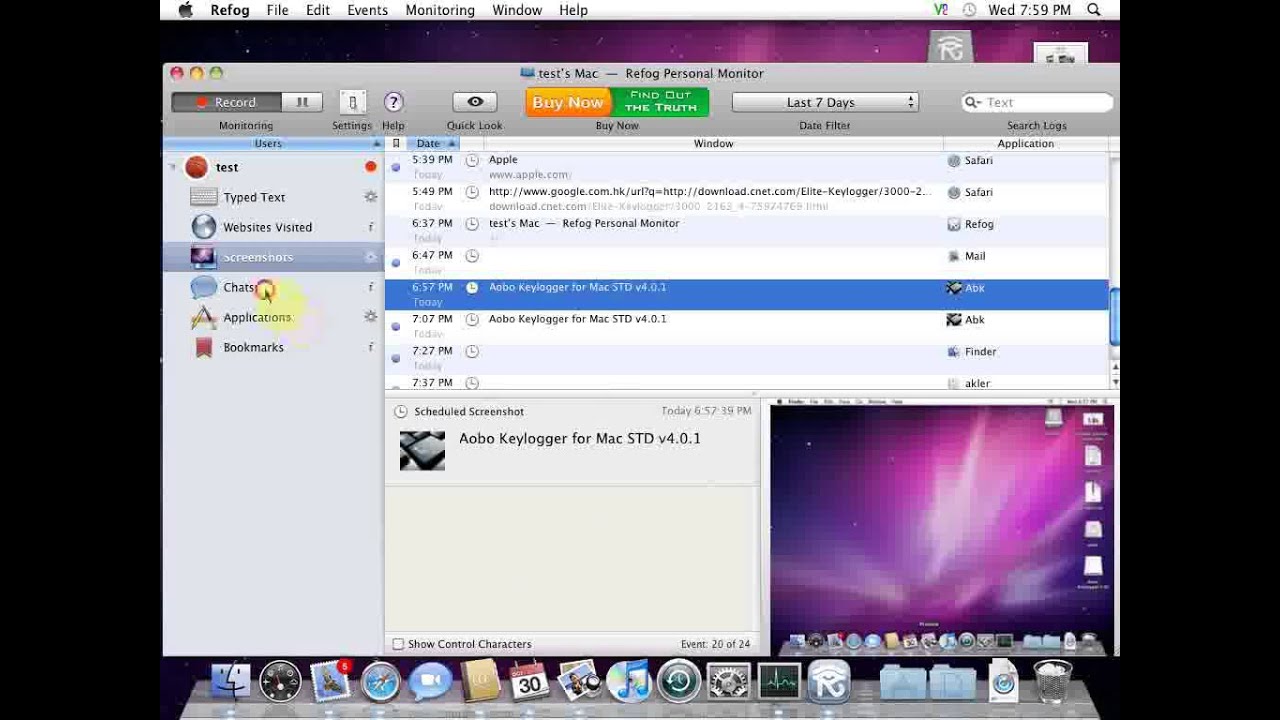Click the test user basketball avatar
The image size is (1280, 720).
tap(196, 167)
